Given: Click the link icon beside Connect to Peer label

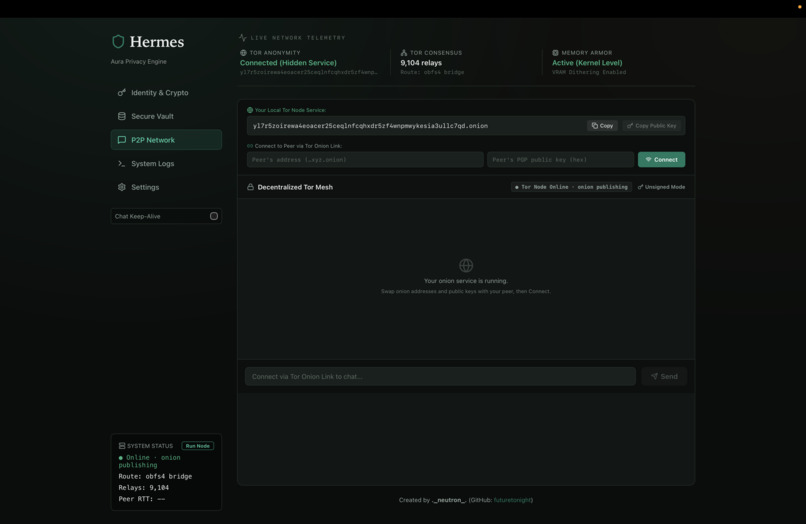Looking at the screenshot, I should (x=250, y=146).
